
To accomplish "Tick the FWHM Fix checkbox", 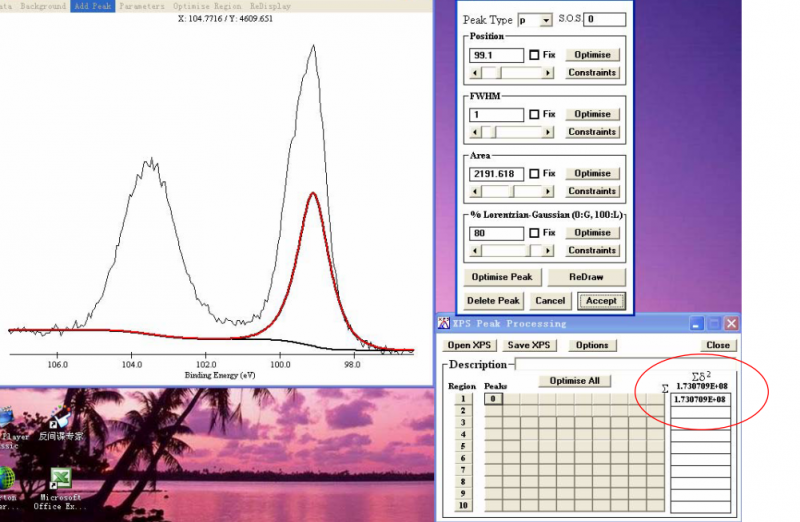I will [534, 114].
